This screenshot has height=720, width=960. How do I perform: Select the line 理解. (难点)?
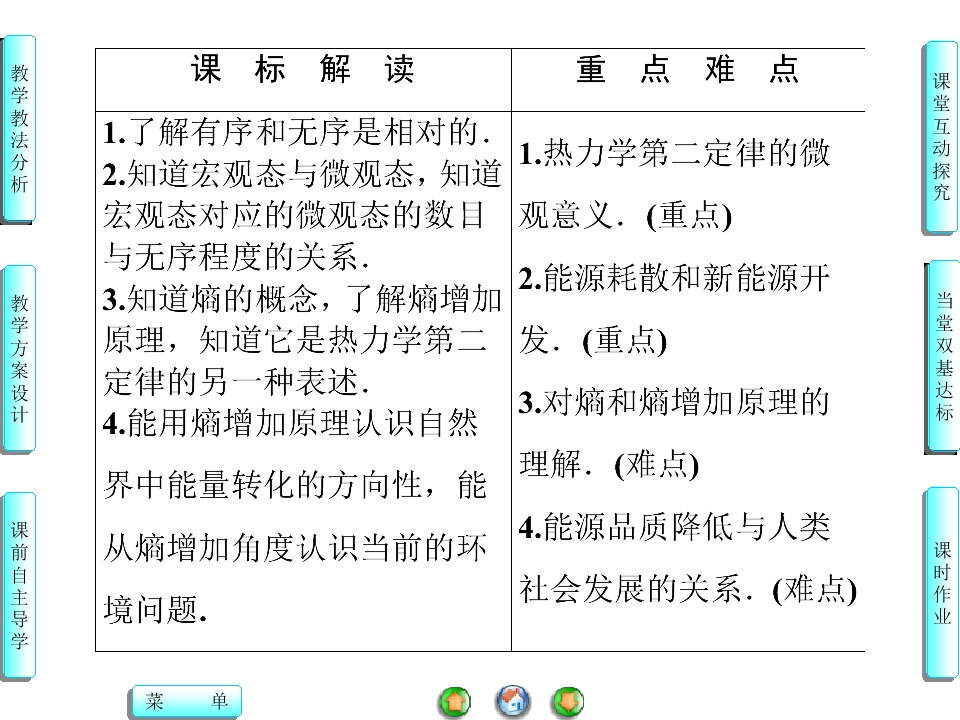[609, 465]
